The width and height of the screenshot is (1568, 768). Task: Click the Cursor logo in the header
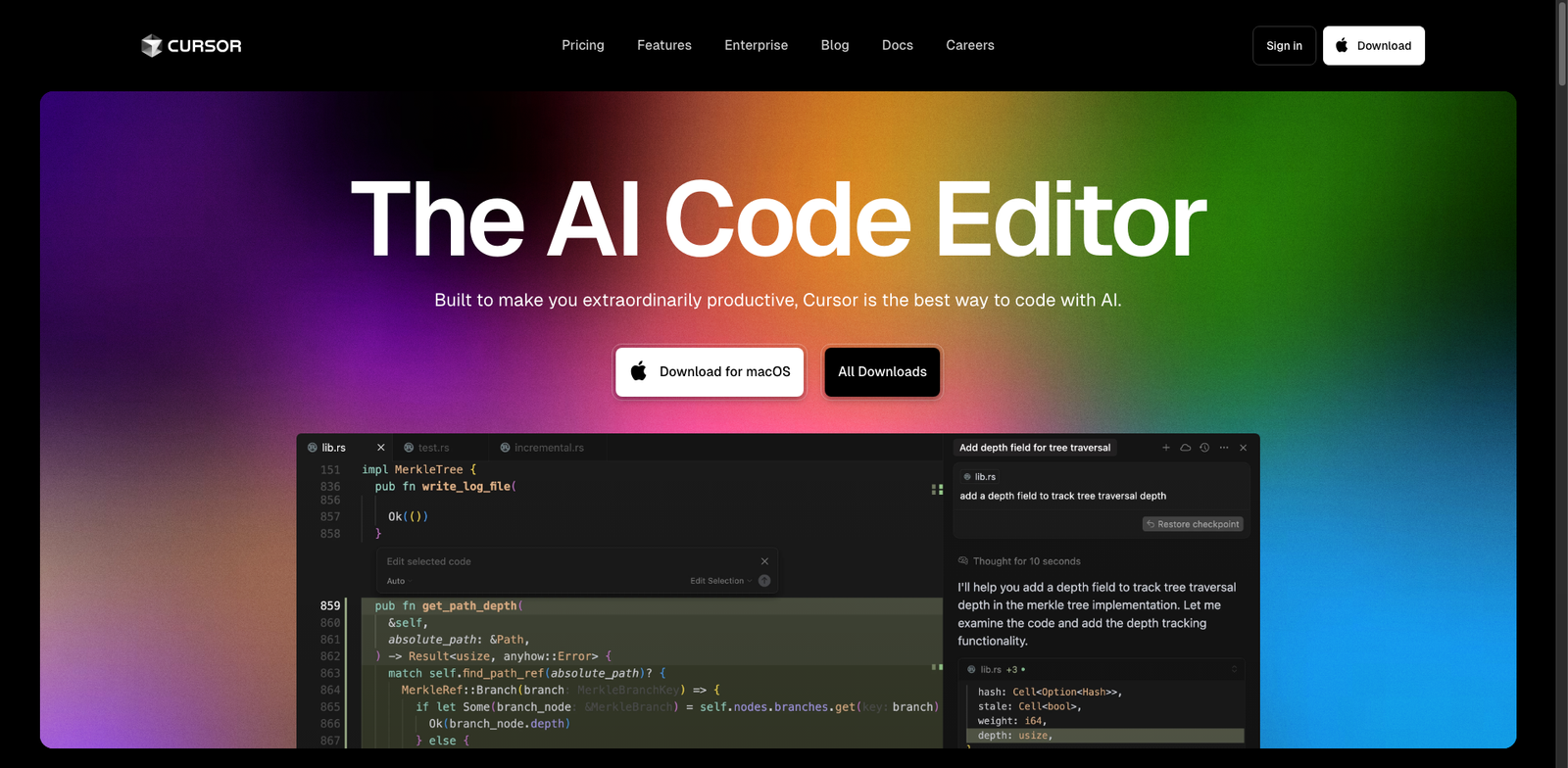point(191,46)
